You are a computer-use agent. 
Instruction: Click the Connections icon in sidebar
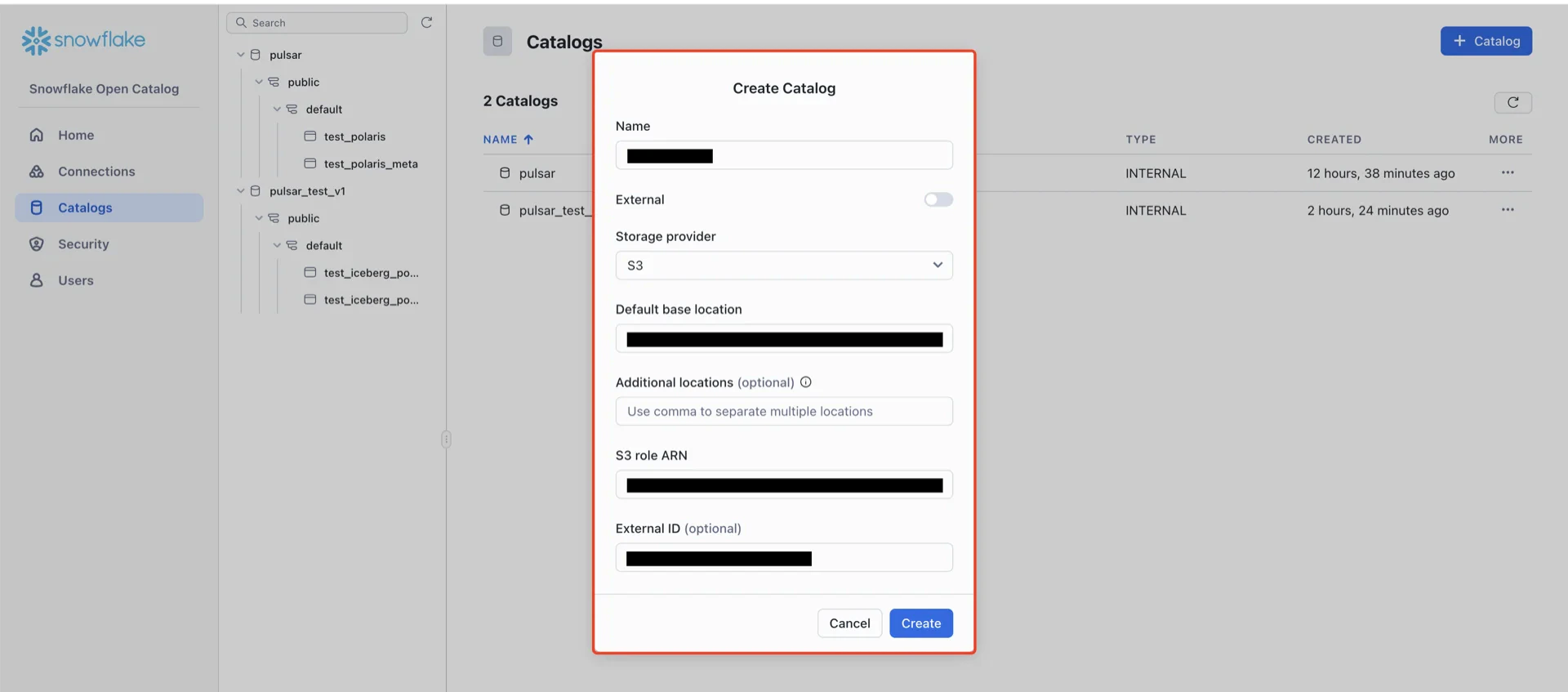(37, 172)
